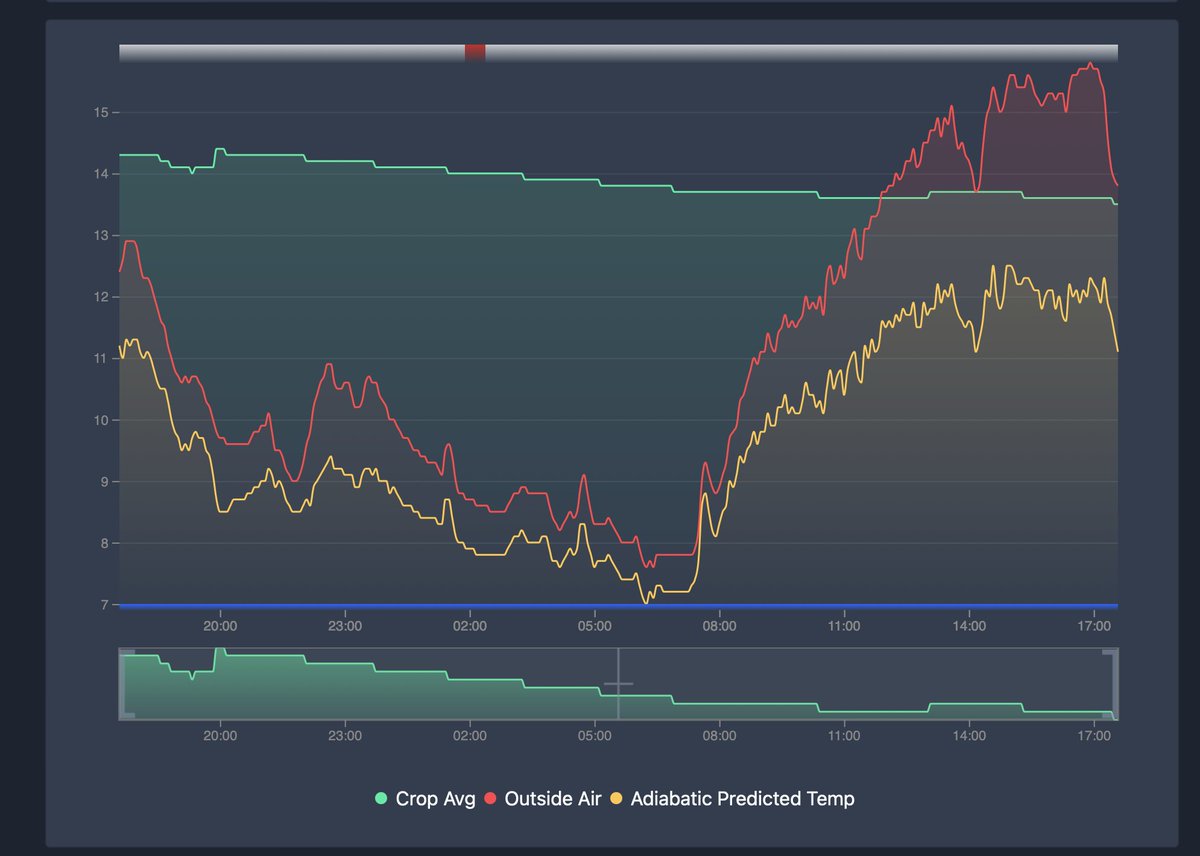Click the 20:00 label on main chart axis
The image size is (1200, 856).
tap(220, 627)
